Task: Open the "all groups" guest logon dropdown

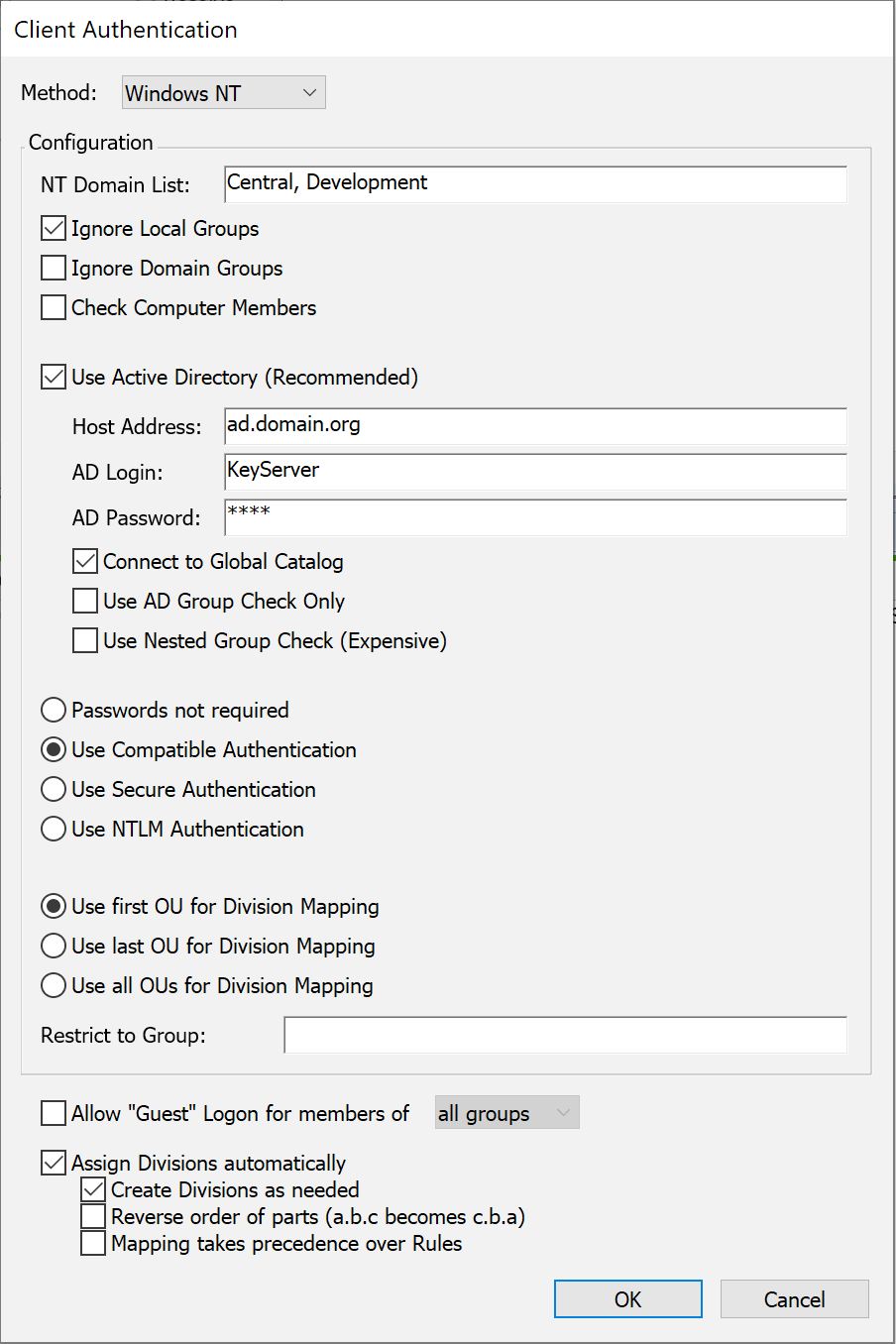Action: [x=506, y=1113]
